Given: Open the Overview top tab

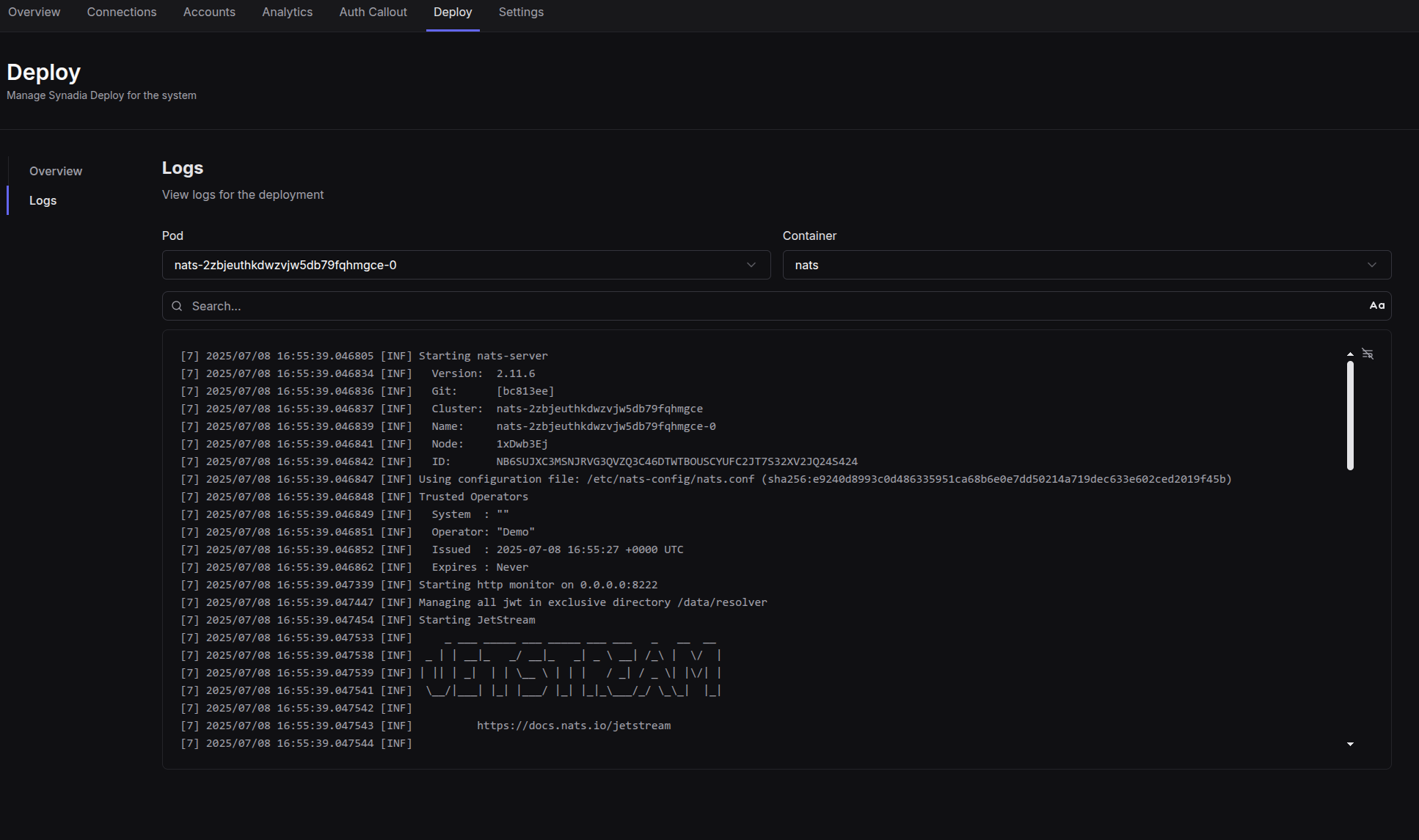Looking at the screenshot, I should click(34, 12).
